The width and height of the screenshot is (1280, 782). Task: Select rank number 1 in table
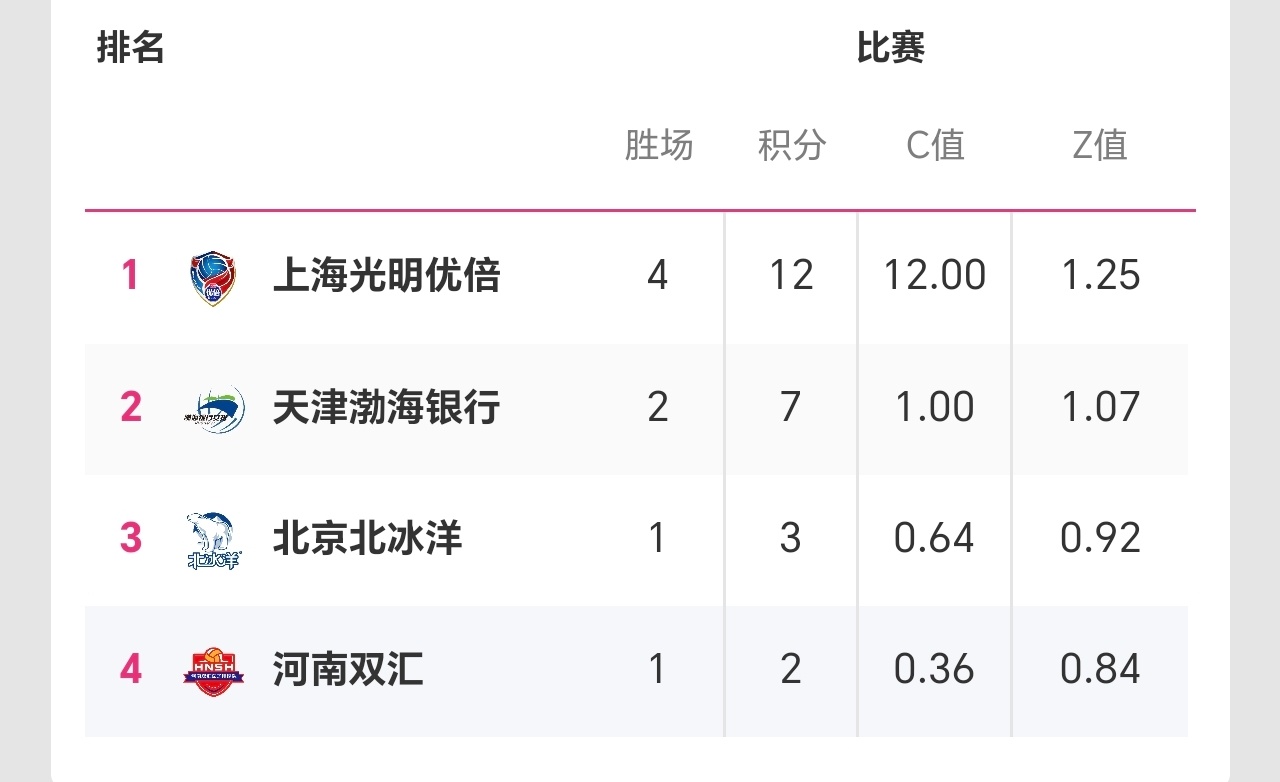(x=130, y=275)
